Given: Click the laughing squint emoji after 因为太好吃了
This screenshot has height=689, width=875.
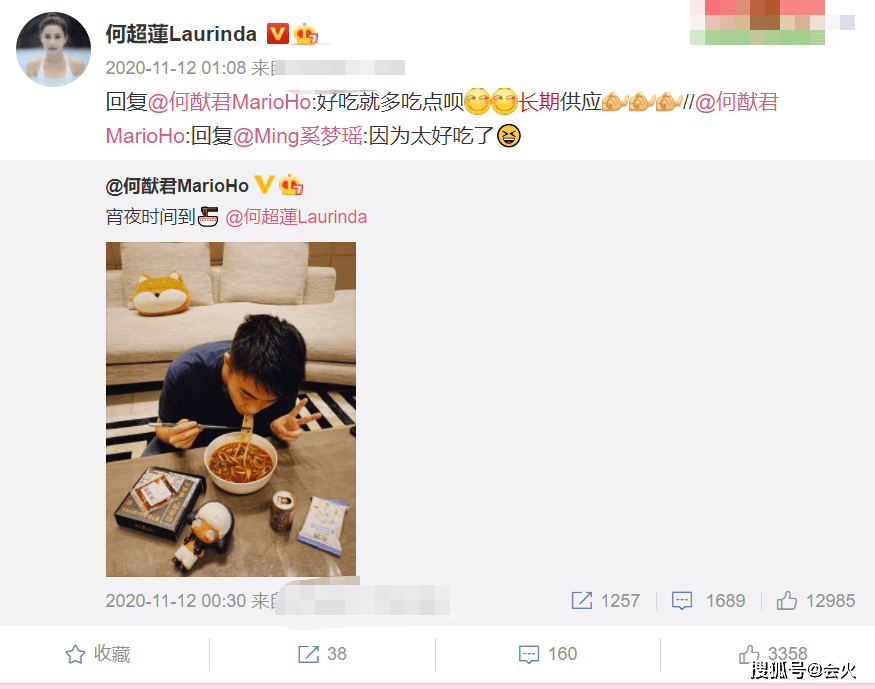Looking at the screenshot, I should [508, 136].
